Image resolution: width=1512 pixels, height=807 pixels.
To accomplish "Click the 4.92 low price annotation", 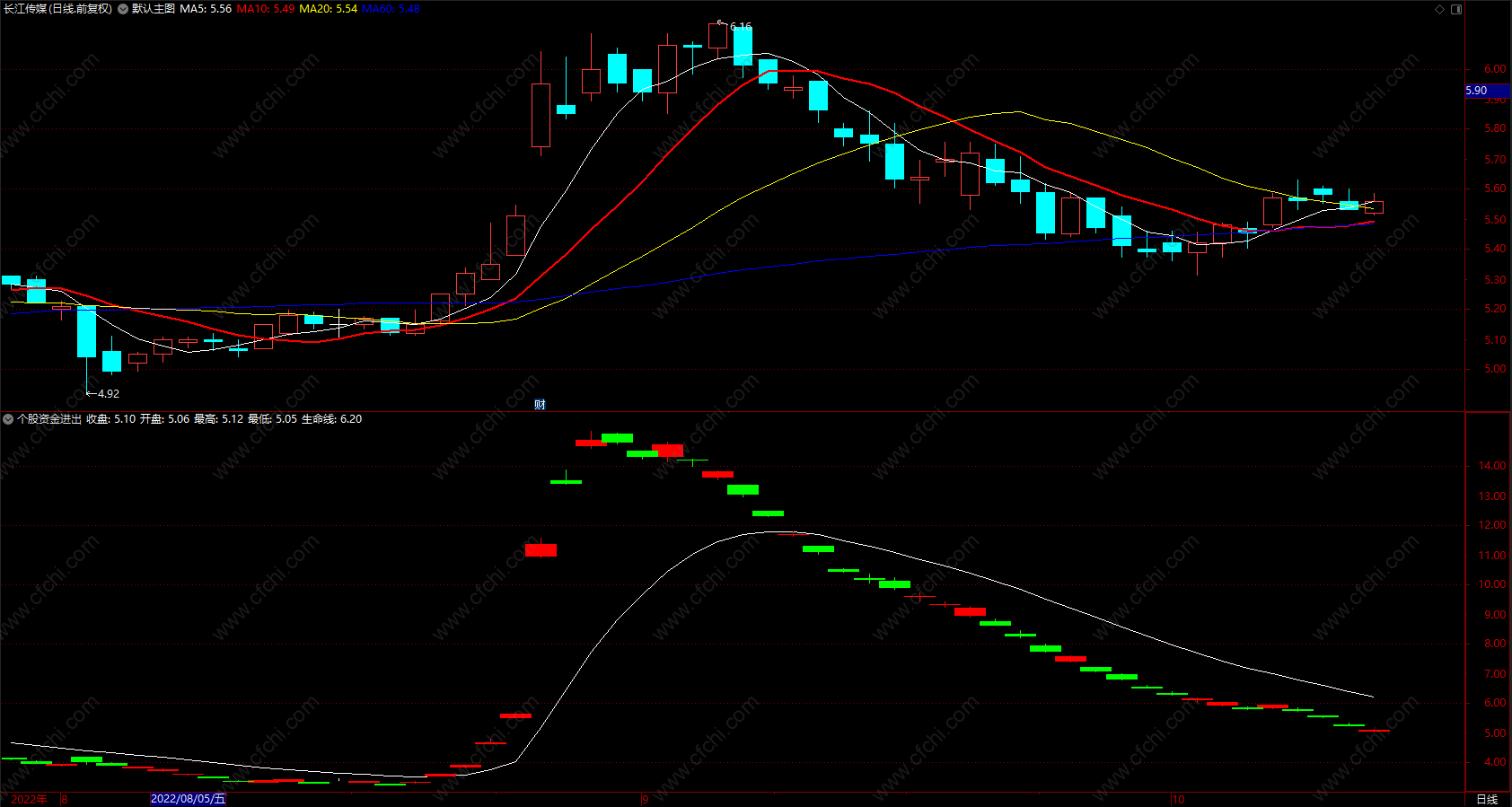I will 108,394.
